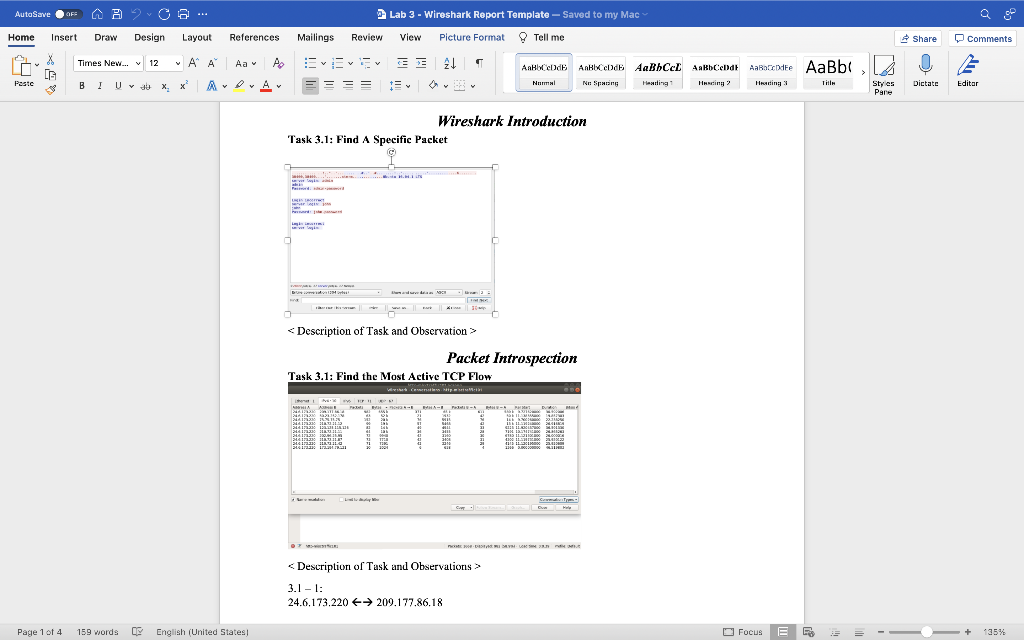Open the Styles Pane
1024x640 pixels.
[x=884, y=71]
